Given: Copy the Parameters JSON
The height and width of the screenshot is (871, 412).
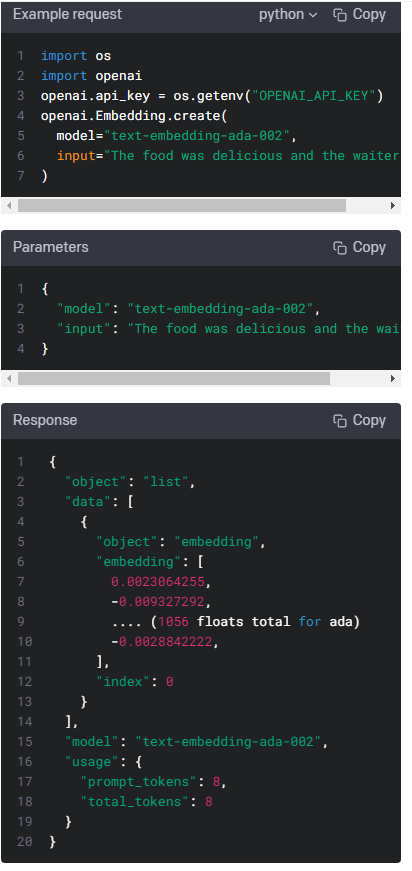Looking at the screenshot, I should pyautogui.click(x=360, y=247).
